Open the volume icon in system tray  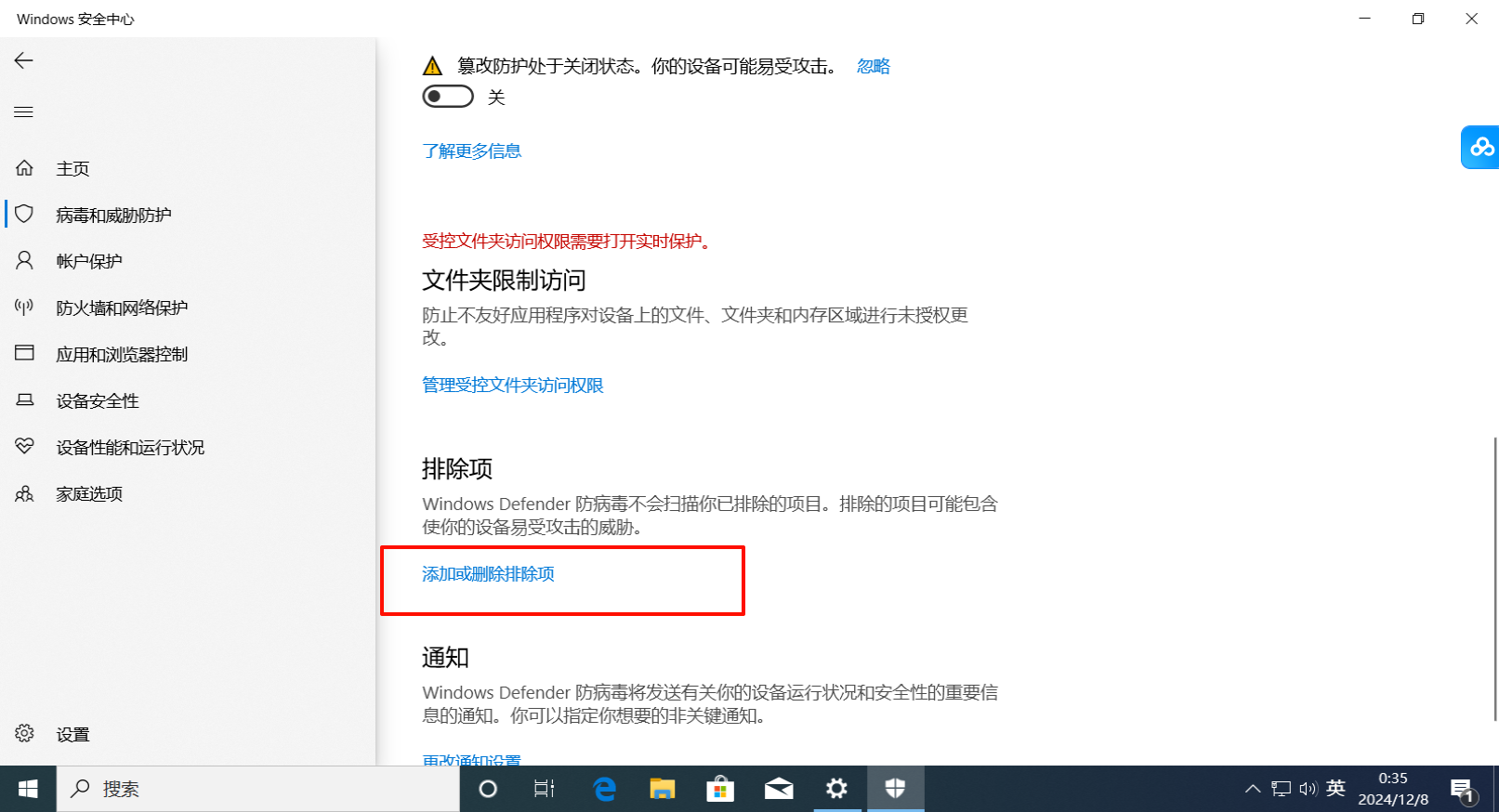click(x=1308, y=789)
